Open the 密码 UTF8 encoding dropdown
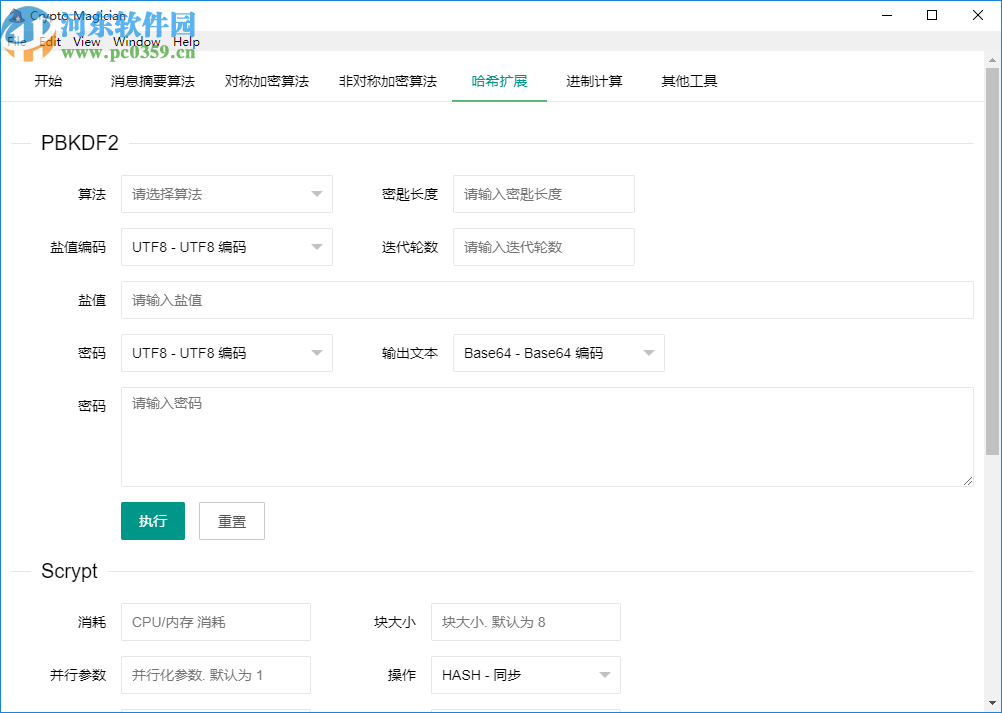Viewport: 1002px width, 713px height. 226,353
